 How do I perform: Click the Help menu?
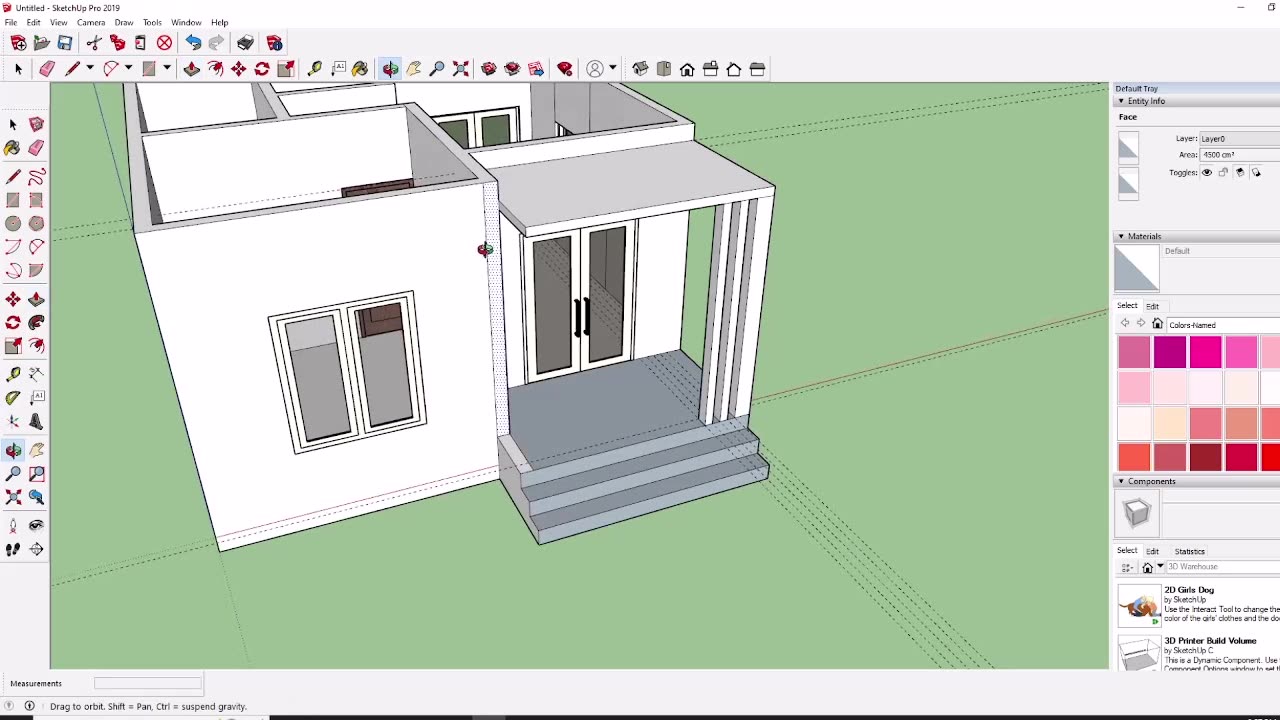click(219, 22)
